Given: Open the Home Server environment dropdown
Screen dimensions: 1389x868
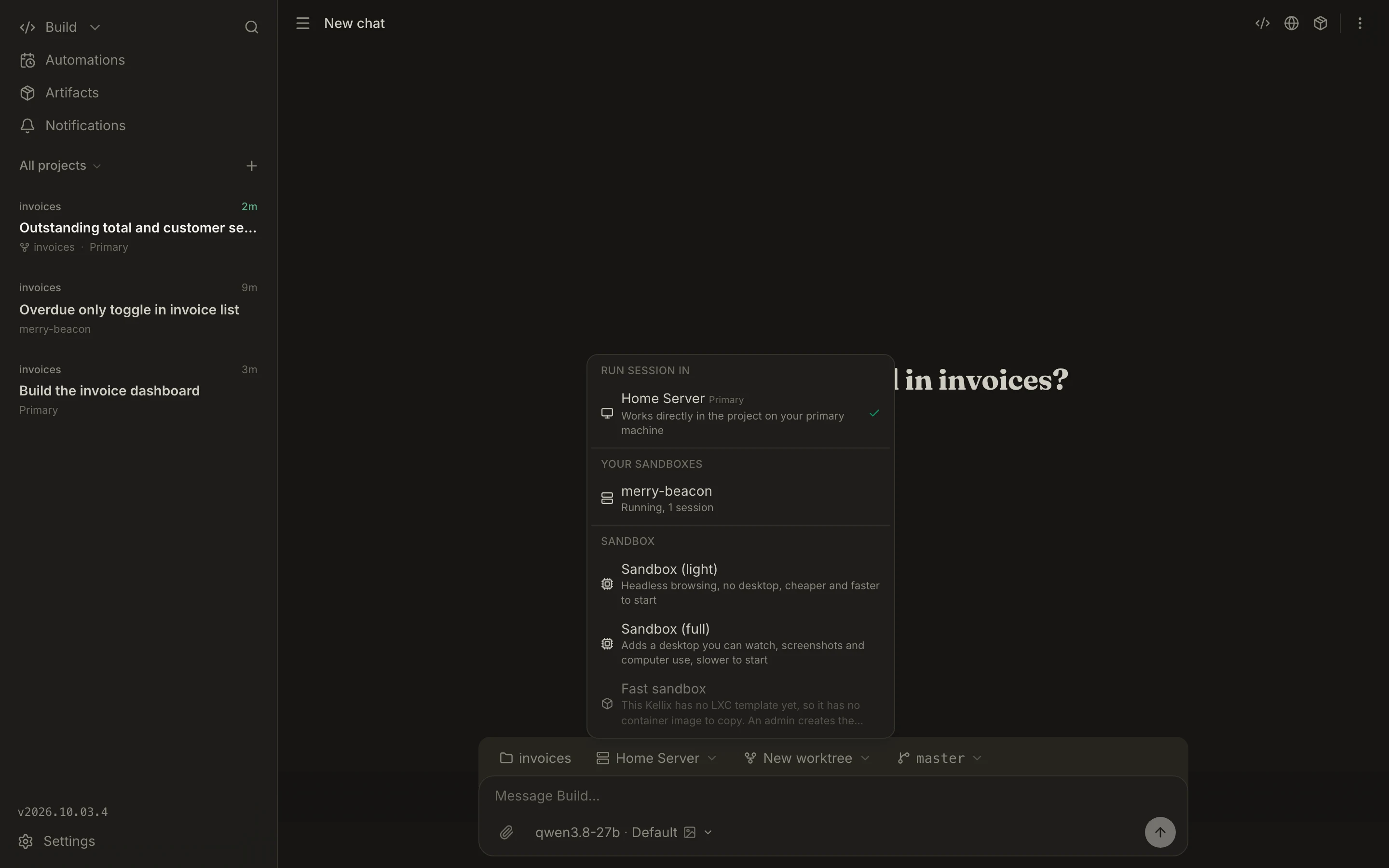Looking at the screenshot, I should coord(656,759).
